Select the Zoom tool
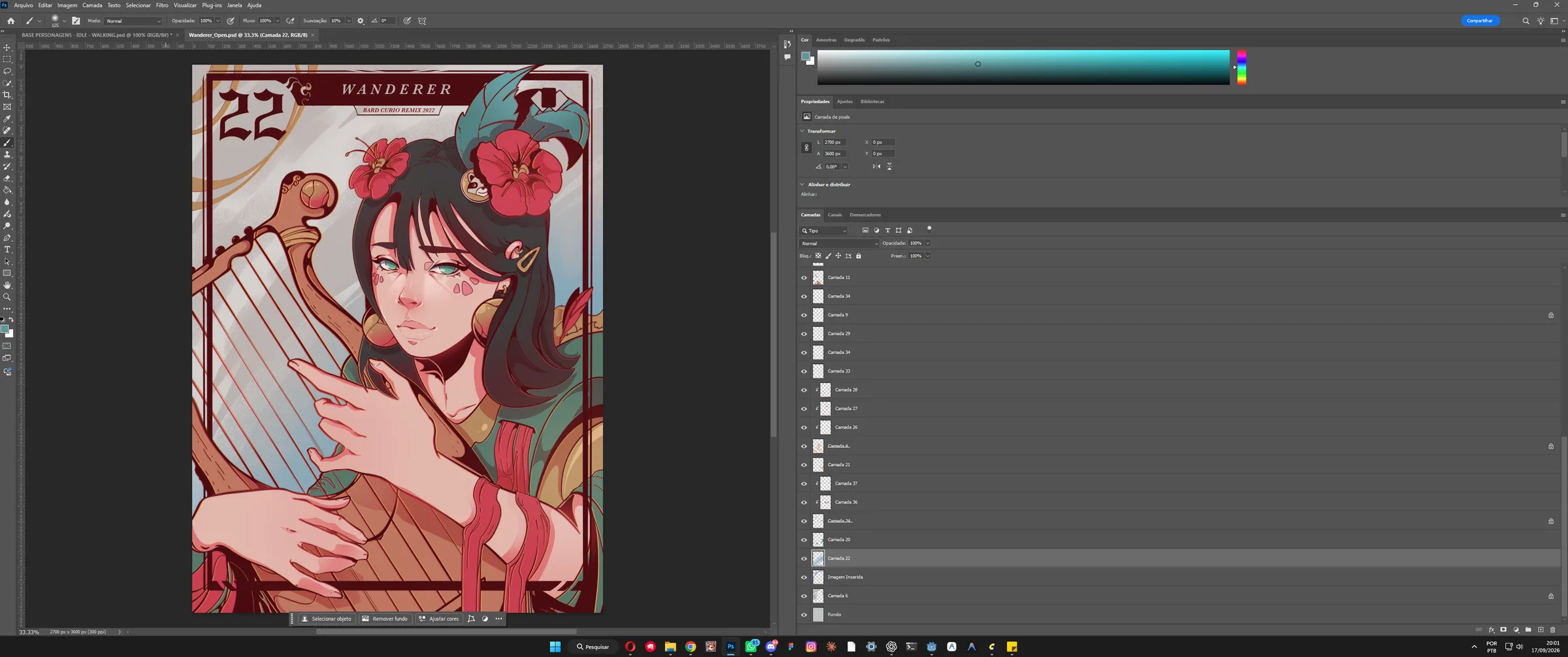Image resolution: width=1568 pixels, height=657 pixels. (x=7, y=297)
